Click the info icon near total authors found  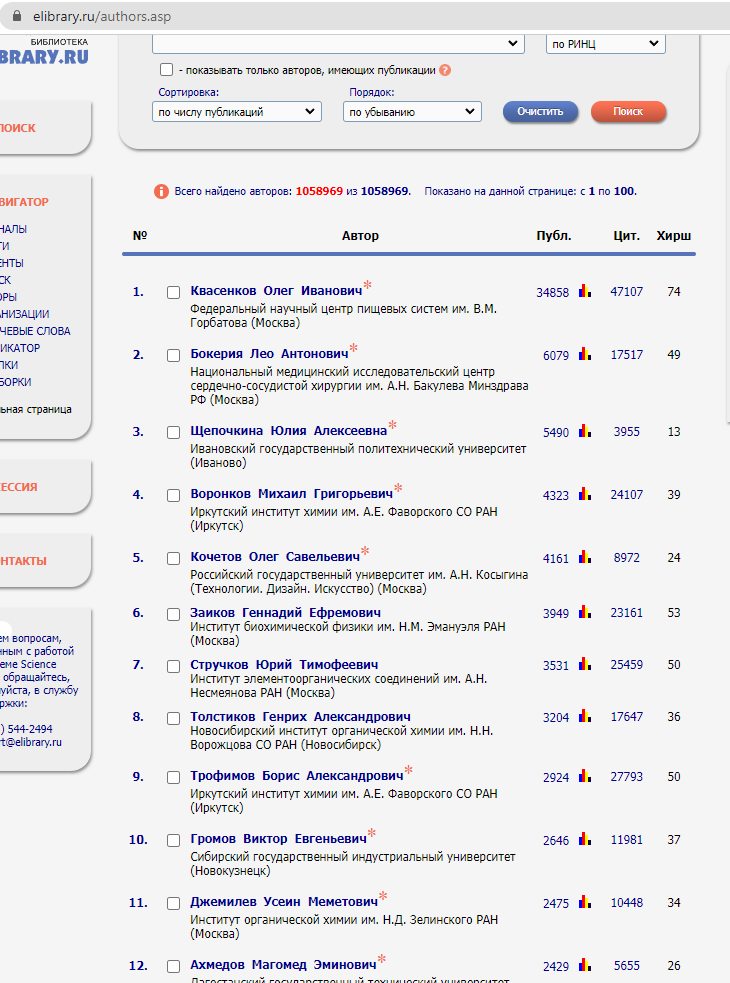(x=161, y=191)
